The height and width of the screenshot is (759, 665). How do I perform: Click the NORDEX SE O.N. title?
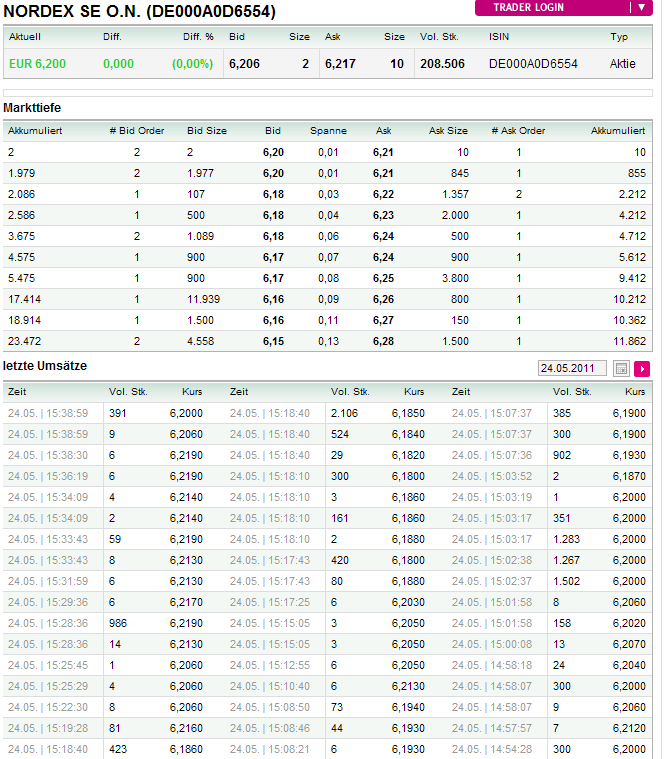[140, 12]
